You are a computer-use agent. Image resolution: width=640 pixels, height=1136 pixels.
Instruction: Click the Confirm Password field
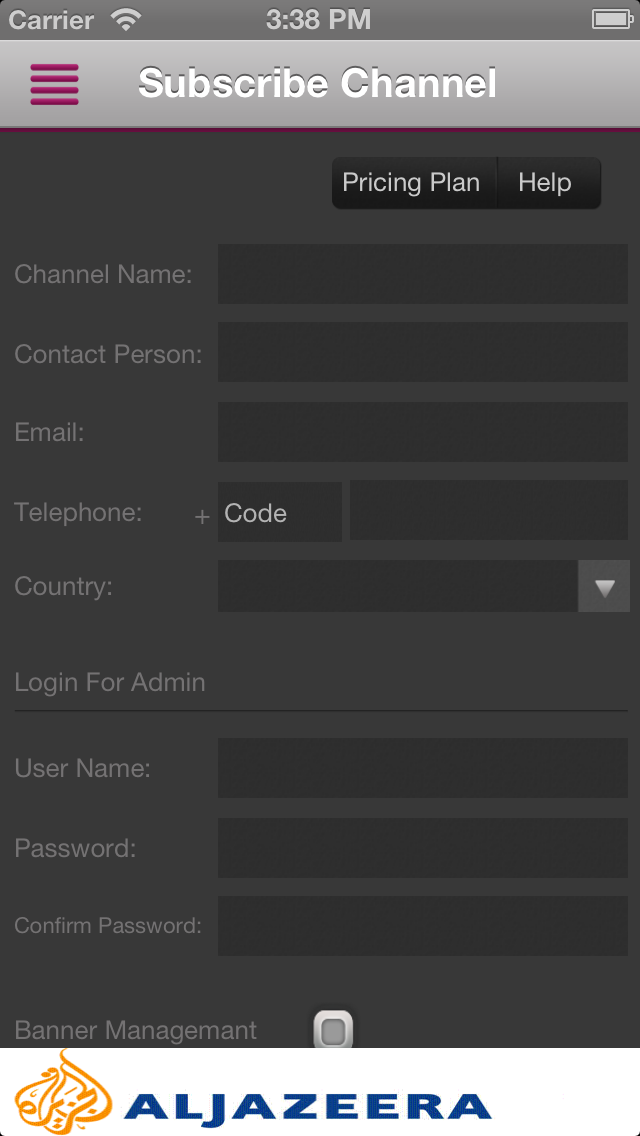point(423,926)
